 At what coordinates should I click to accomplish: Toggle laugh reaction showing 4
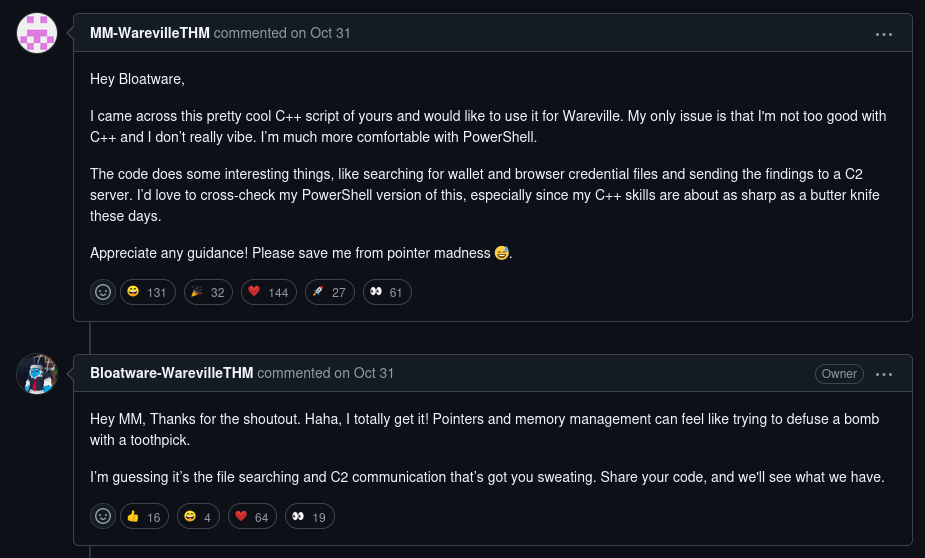(x=198, y=516)
